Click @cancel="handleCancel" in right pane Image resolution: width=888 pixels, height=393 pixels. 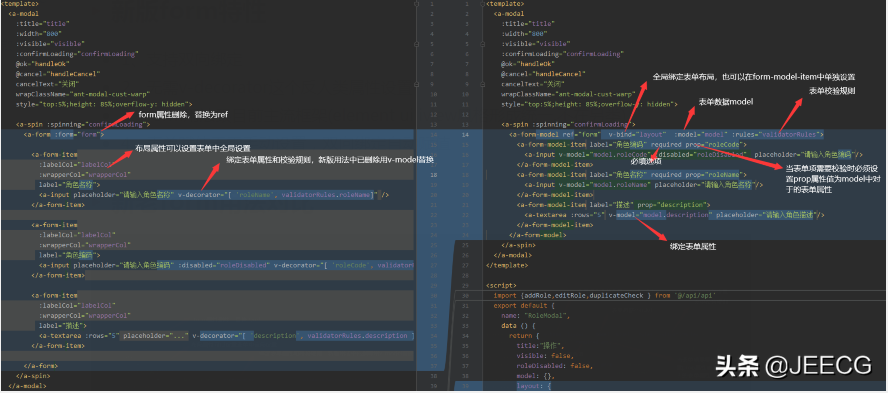pos(543,74)
